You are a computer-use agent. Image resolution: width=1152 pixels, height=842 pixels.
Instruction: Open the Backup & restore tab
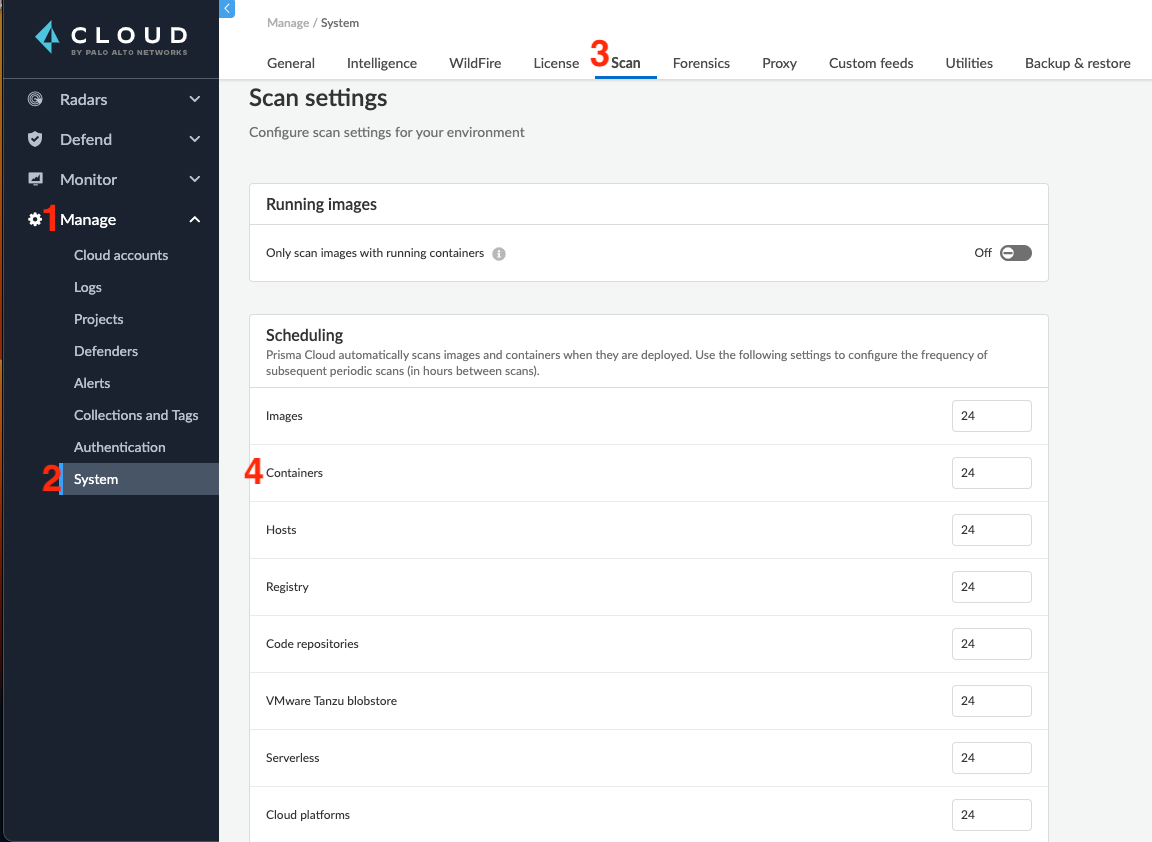[1077, 63]
